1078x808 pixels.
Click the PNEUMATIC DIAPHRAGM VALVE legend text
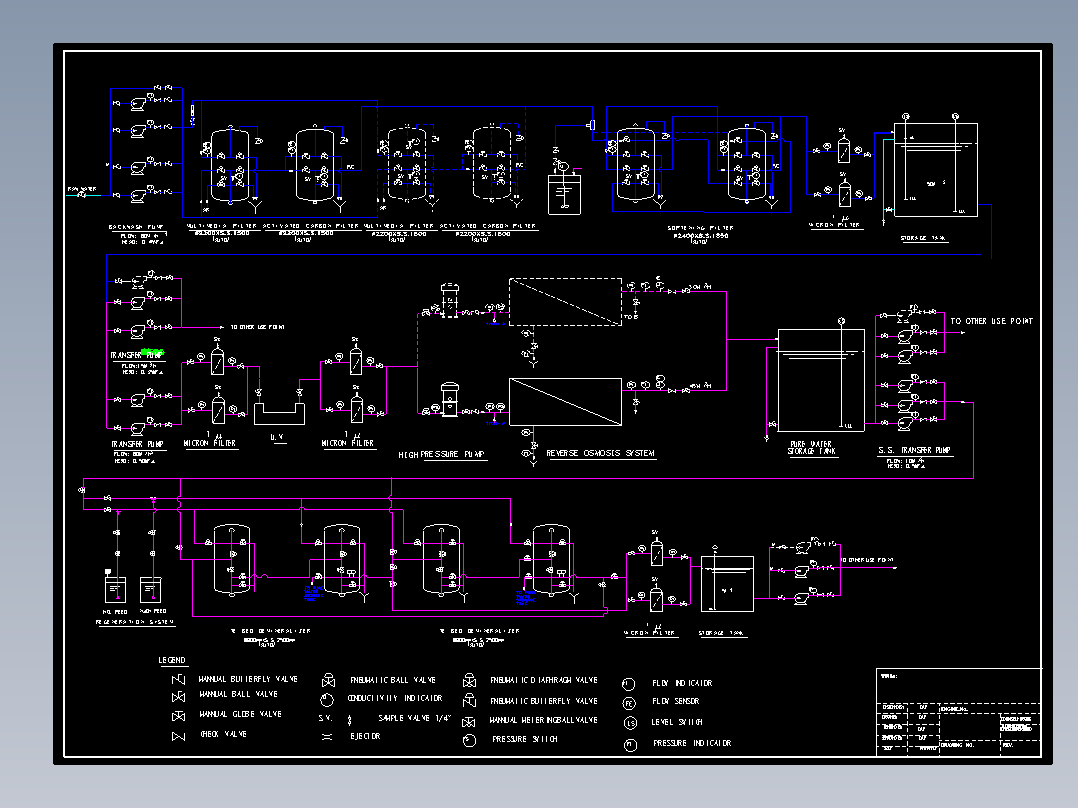(x=544, y=680)
